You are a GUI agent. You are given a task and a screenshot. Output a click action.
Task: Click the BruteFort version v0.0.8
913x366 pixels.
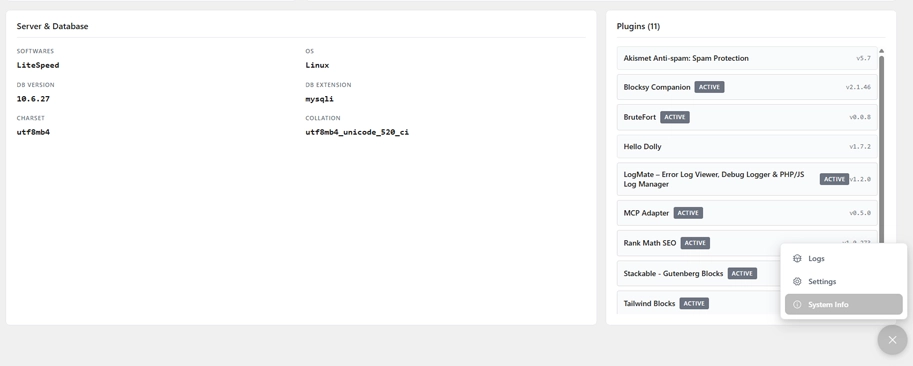pos(860,117)
